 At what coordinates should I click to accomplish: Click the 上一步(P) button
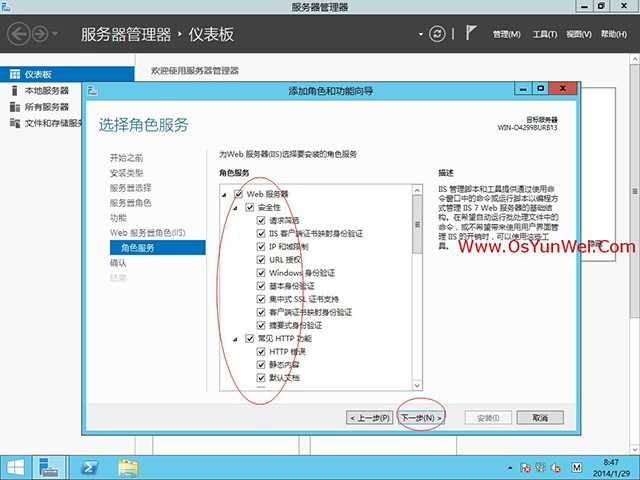click(x=369, y=418)
